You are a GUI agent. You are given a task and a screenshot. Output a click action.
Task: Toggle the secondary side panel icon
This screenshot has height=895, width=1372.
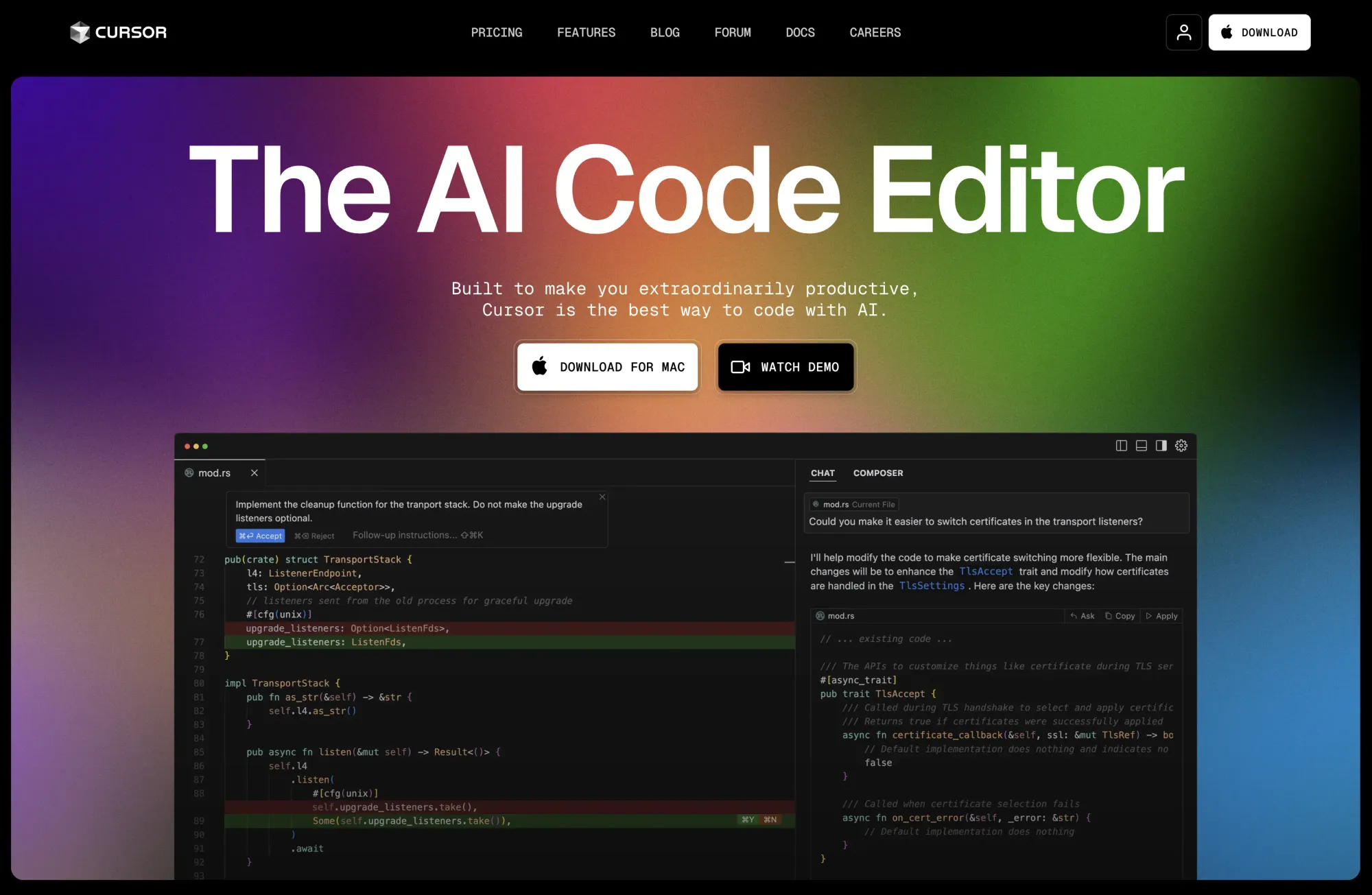(1161, 446)
